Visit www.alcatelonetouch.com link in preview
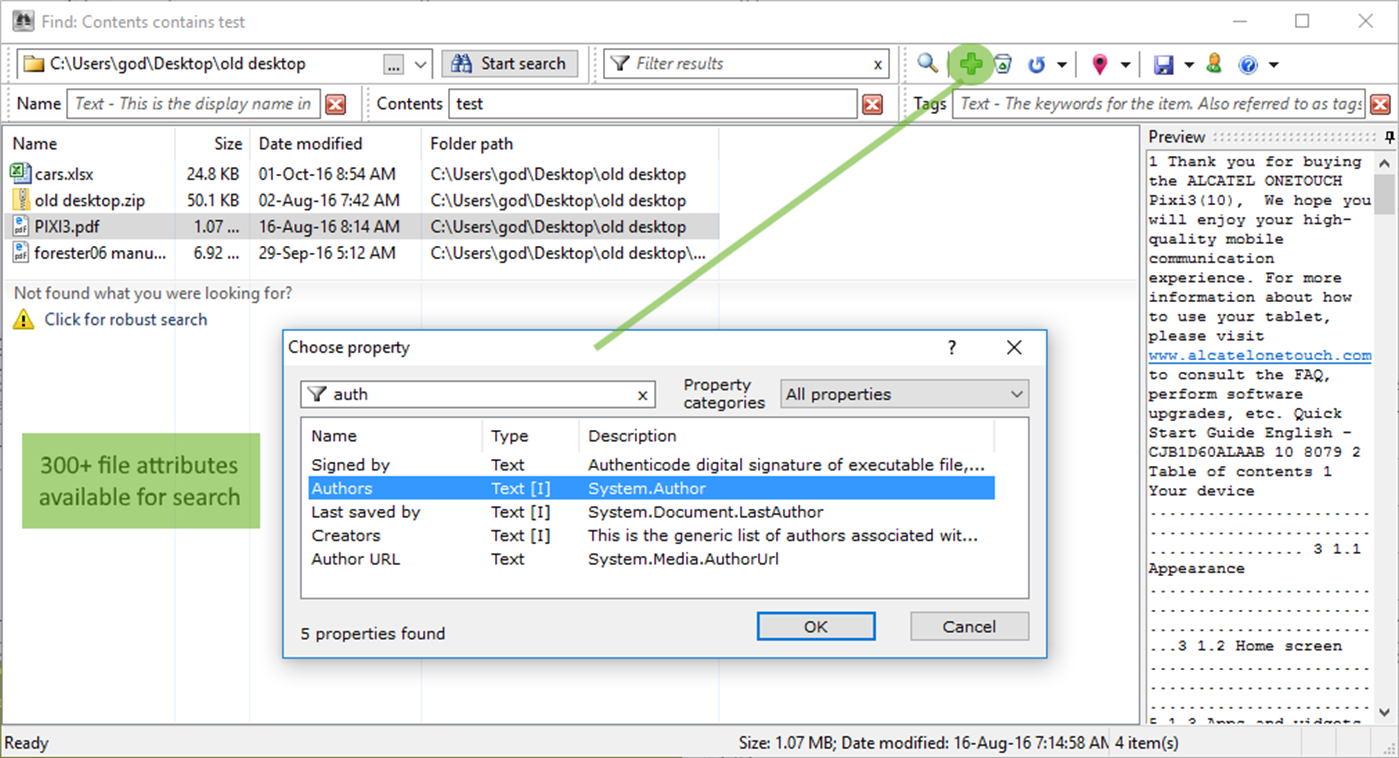This screenshot has height=758, width=1399. 1258,355
